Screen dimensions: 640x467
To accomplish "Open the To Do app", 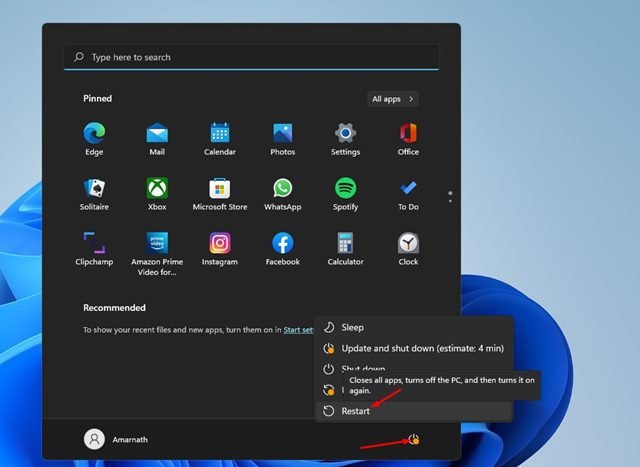I will (408, 194).
